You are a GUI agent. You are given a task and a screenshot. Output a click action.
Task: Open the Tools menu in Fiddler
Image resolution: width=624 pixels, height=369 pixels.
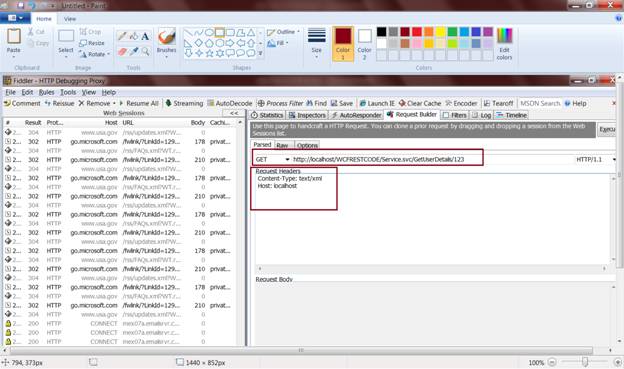(x=68, y=92)
